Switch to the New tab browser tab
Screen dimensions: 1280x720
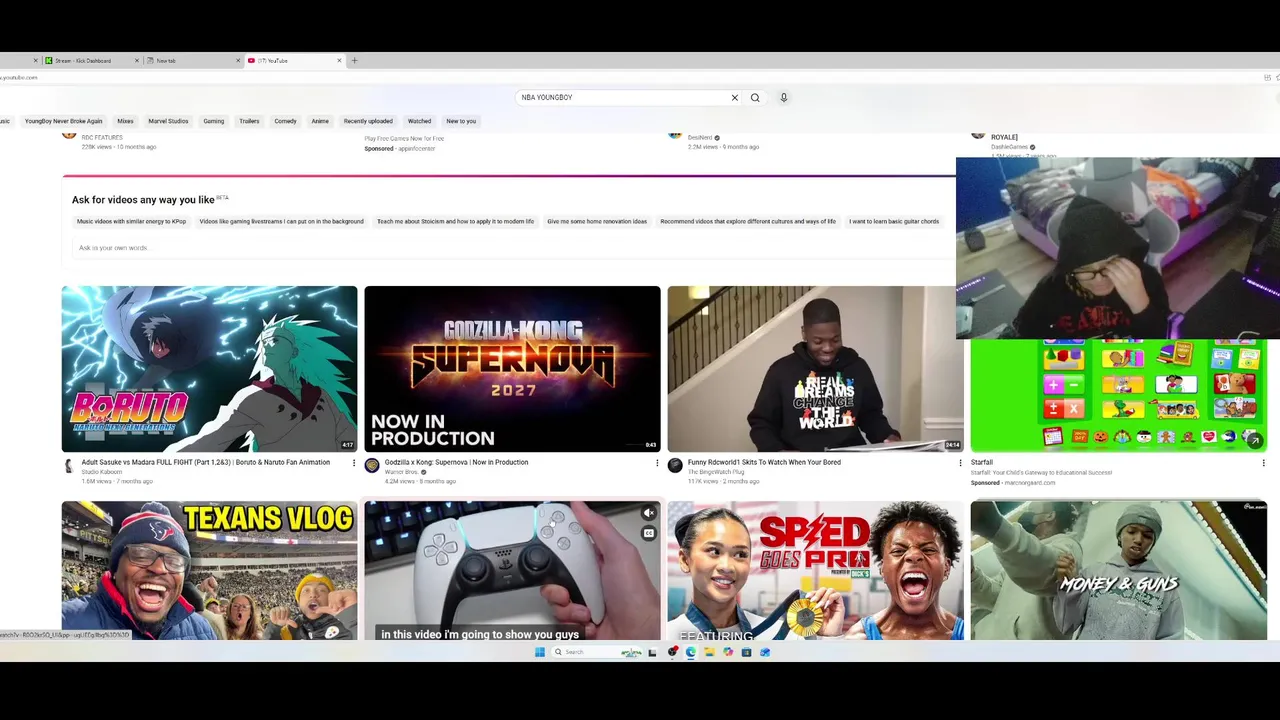pos(194,61)
